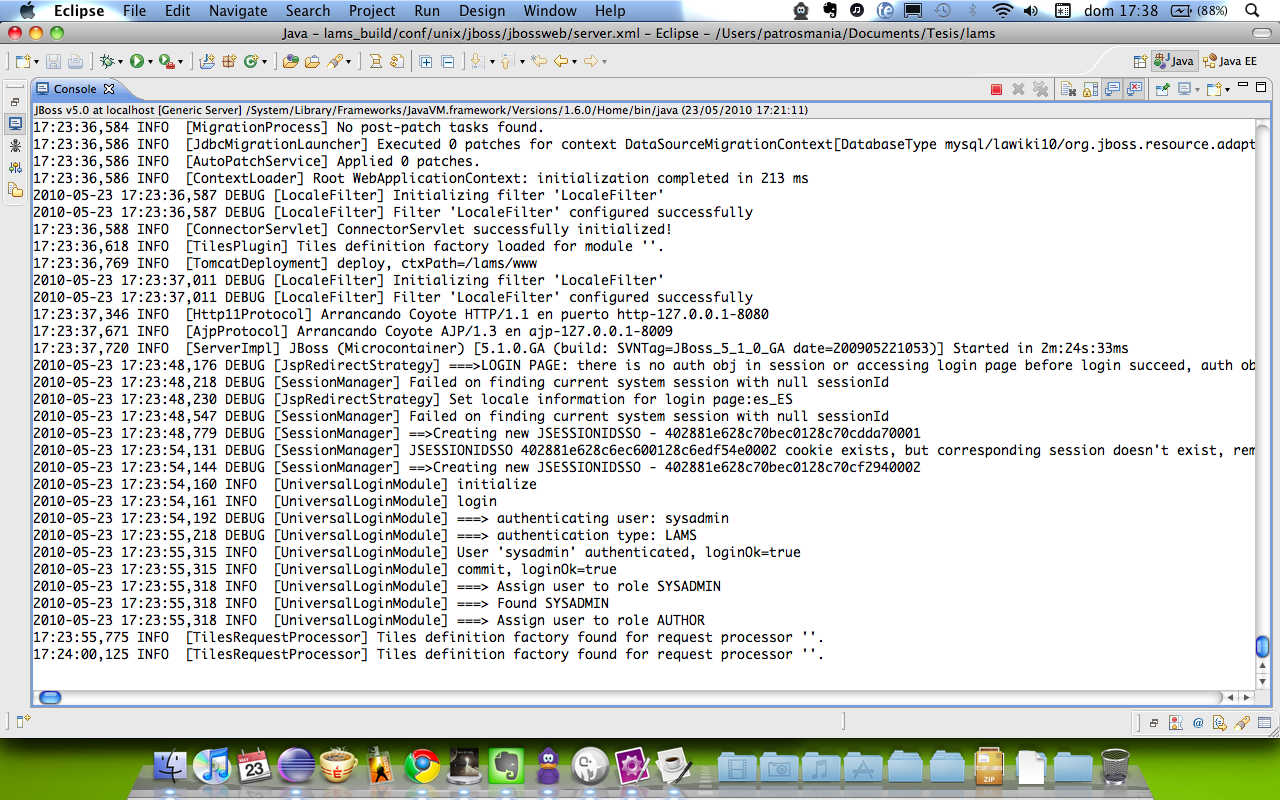Open the Navigate menu

point(238,11)
